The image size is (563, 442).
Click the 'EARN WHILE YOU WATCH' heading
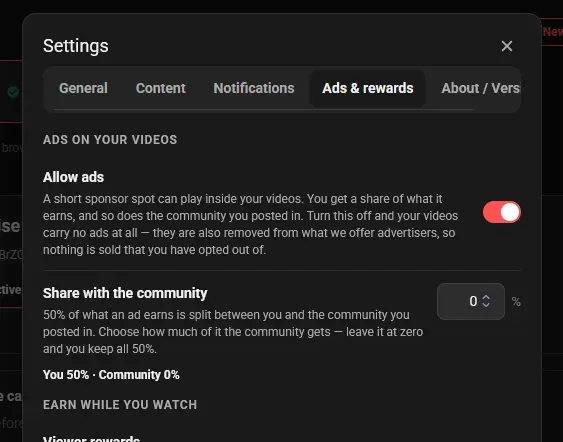pyautogui.click(x=120, y=405)
